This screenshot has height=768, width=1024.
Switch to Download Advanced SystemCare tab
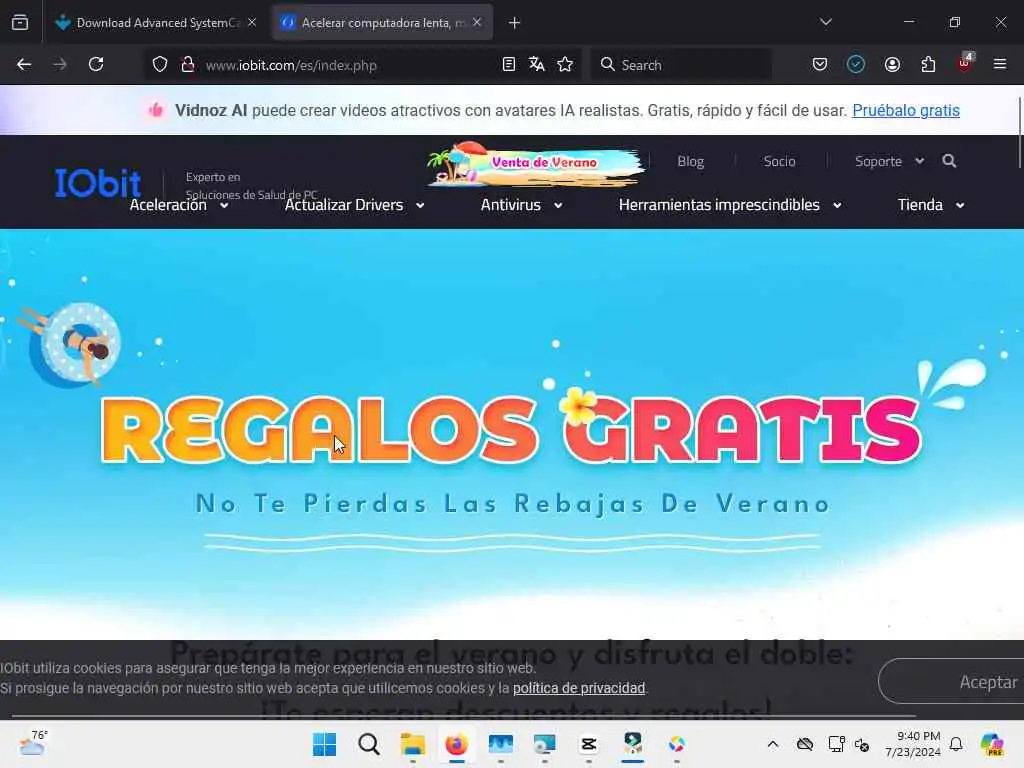pyautogui.click(x=155, y=23)
